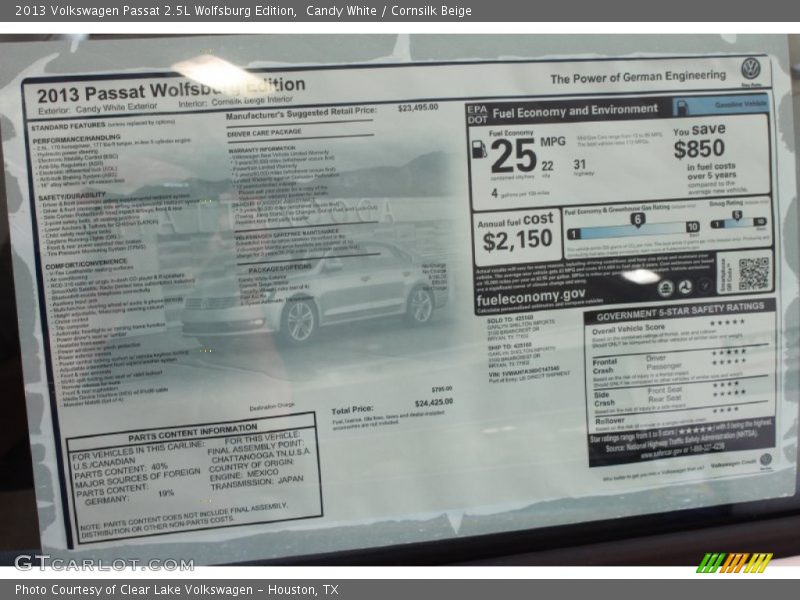
Task: Click the small Volkswagen Credit logo at sticker bottom
Action: [x=765, y=459]
